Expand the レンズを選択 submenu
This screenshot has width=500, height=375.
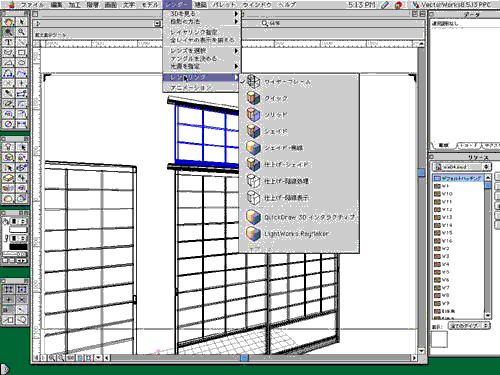[x=202, y=51]
